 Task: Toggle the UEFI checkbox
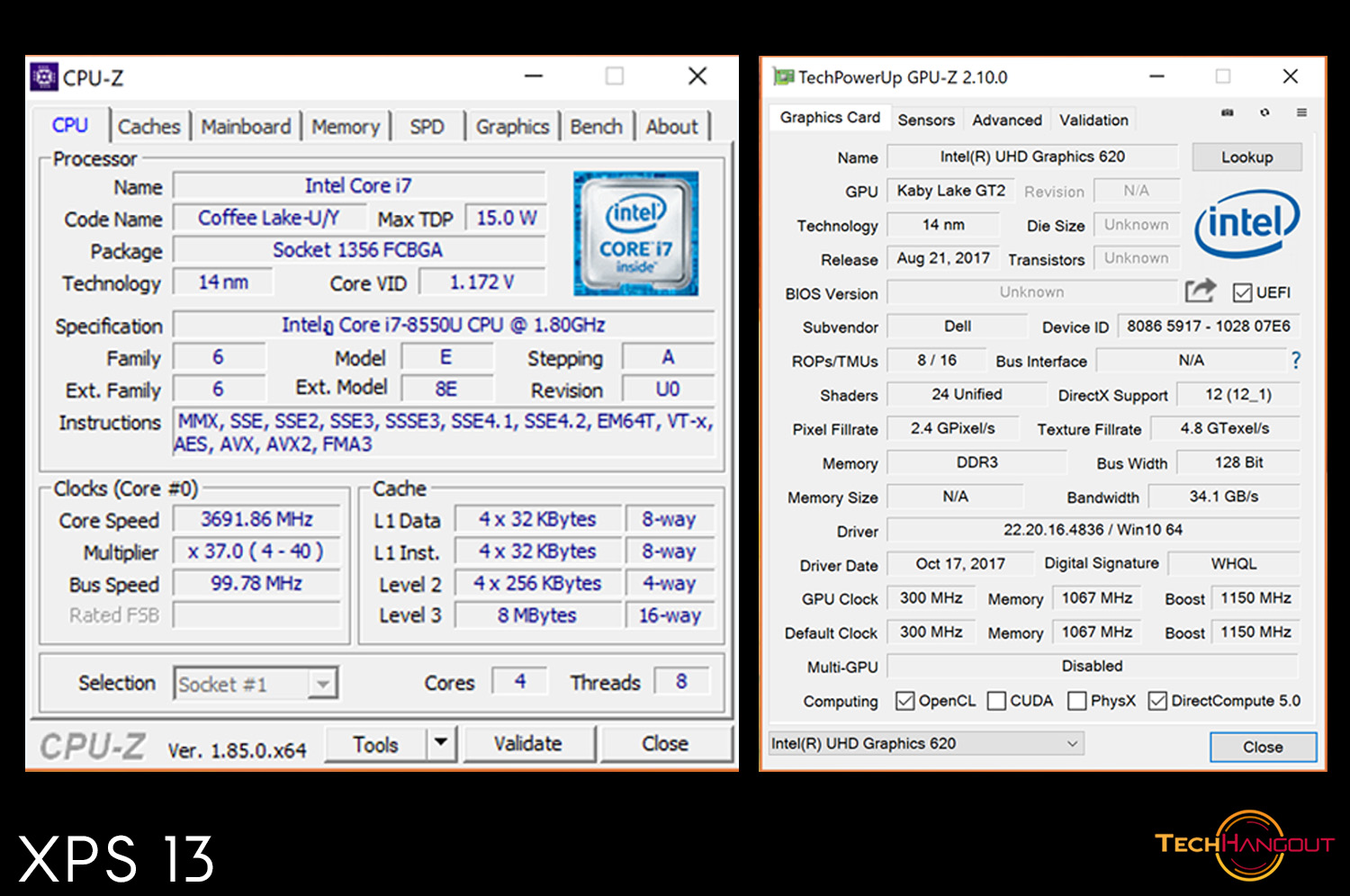tap(1243, 292)
